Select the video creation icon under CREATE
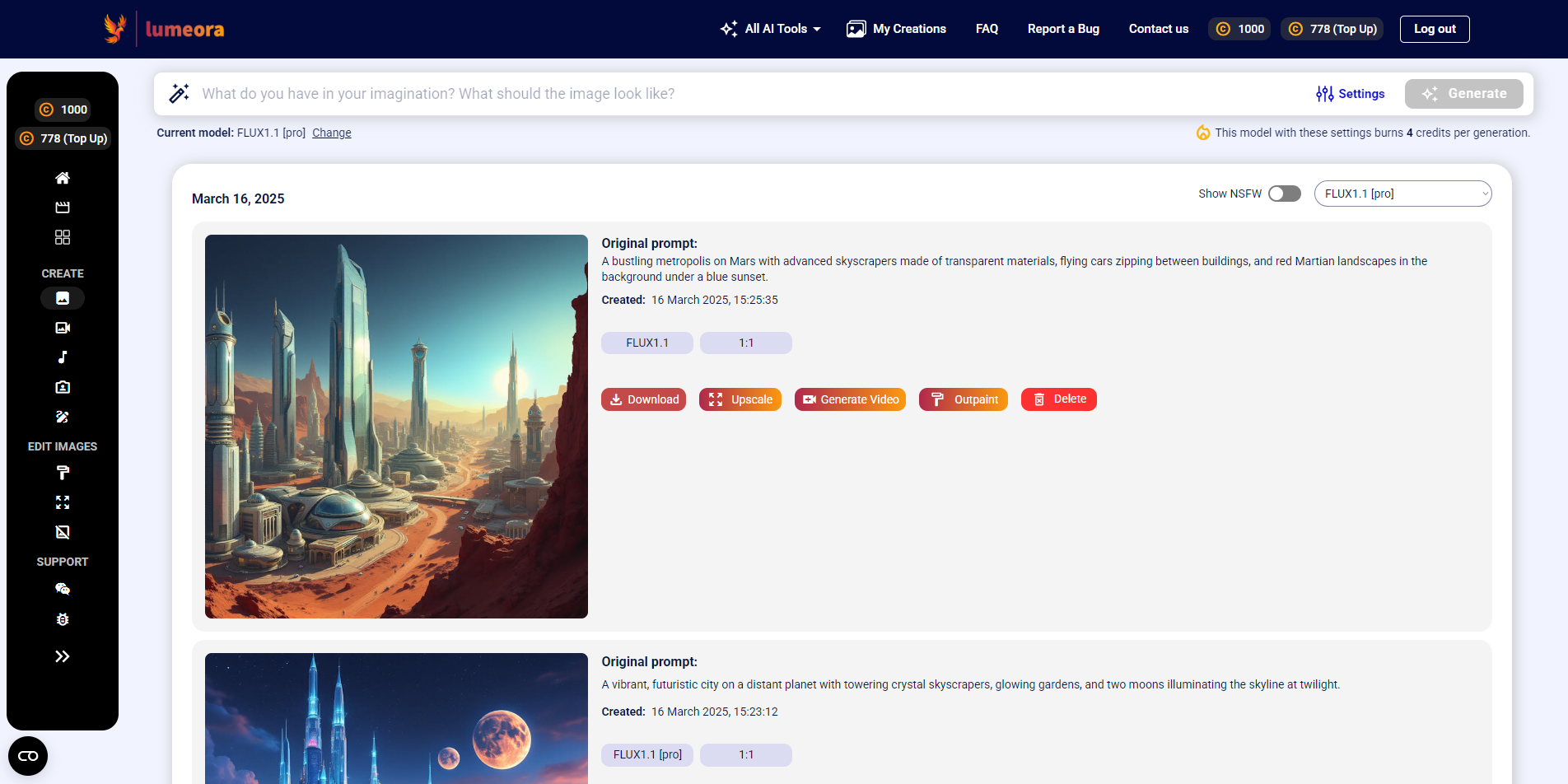The width and height of the screenshot is (1568, 784). click(63, 328)
